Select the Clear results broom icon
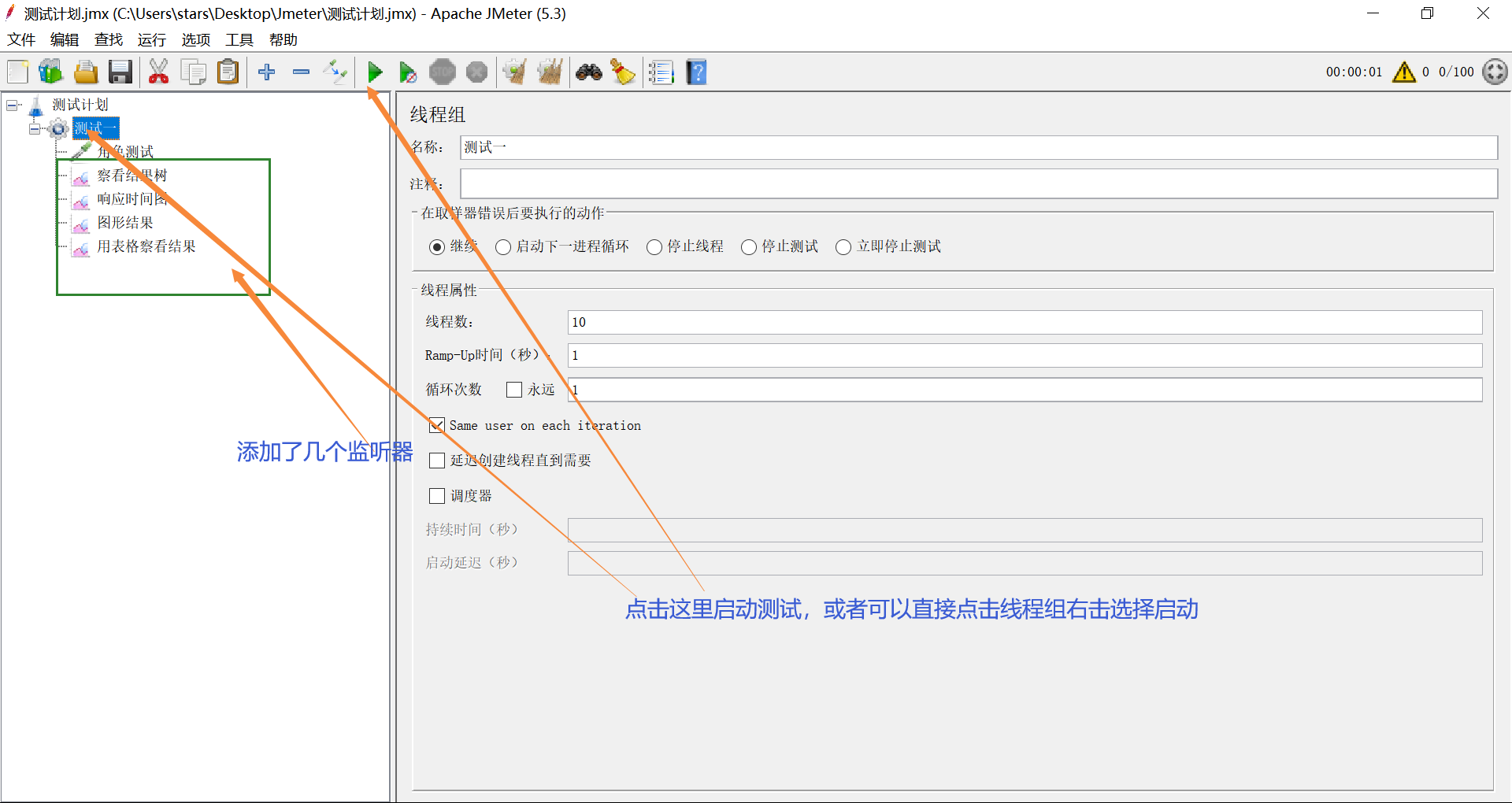Image resolution: width=1512 pixels, height=803 pixels. (x=514, y=72)
